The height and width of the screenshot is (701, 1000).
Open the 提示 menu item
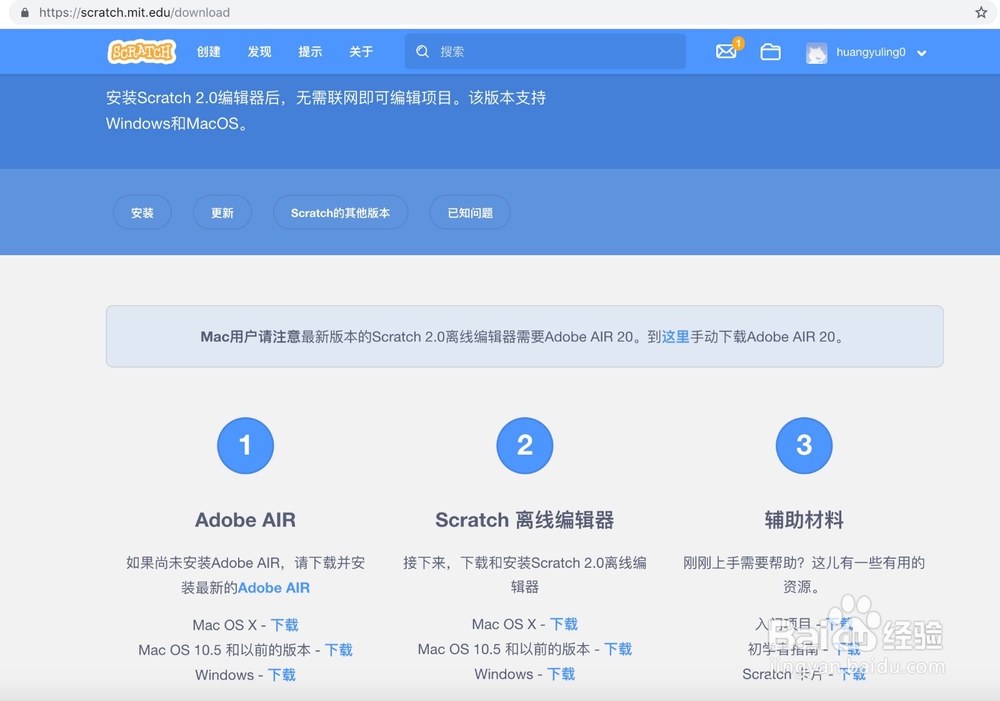coord(311,52)
